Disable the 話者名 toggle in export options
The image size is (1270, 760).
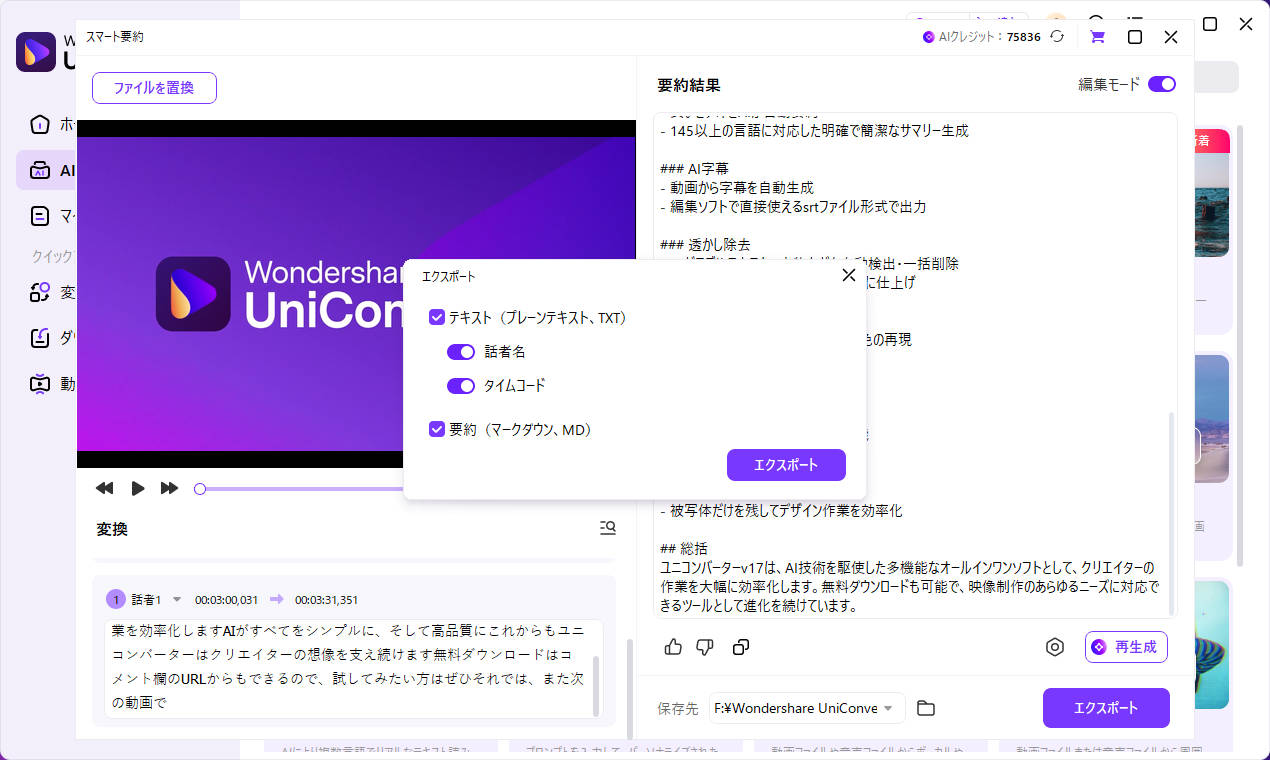click(x=460, y=352)
